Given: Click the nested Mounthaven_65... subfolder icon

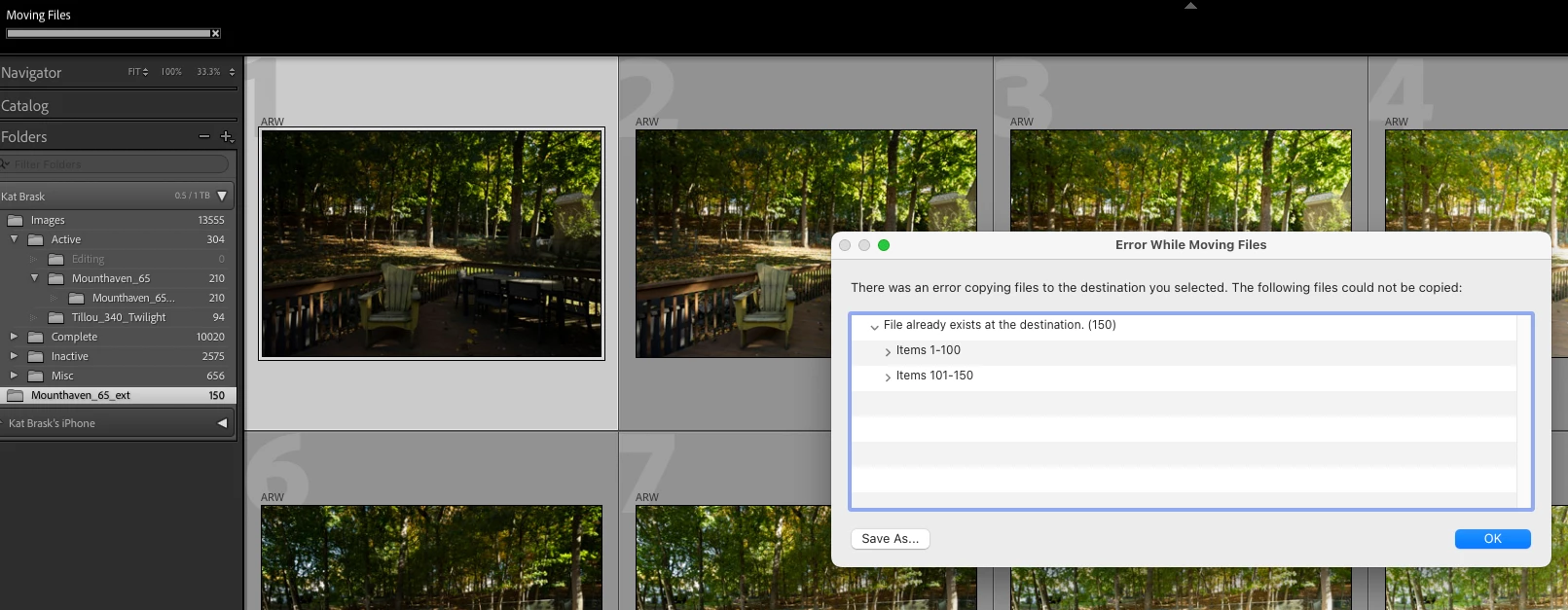Looking at the screenshot, I should (77, 298).
